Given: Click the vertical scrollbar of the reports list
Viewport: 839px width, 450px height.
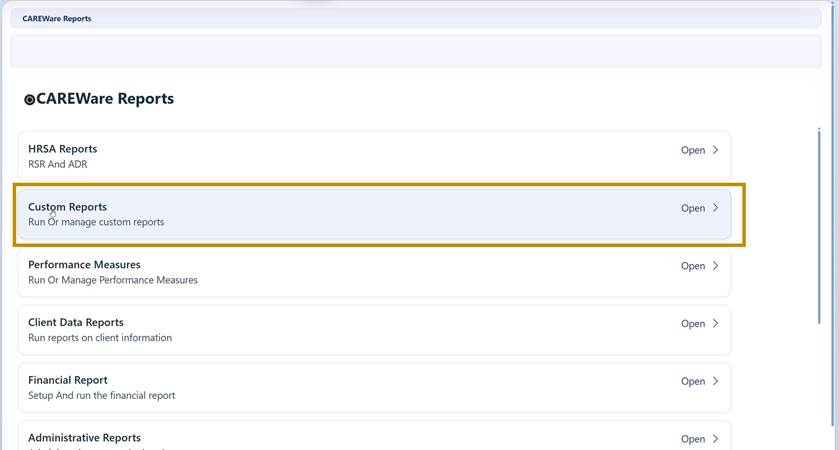Looking at the screenshot, I should click(x=819, y=226).
